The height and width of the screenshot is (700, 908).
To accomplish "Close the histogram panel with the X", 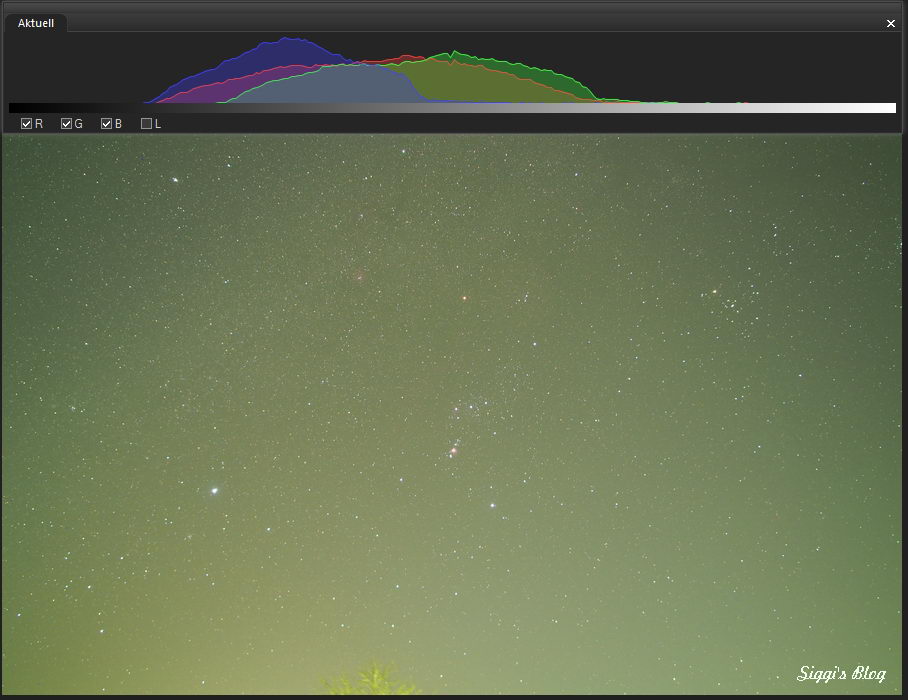I will (891, 24).
